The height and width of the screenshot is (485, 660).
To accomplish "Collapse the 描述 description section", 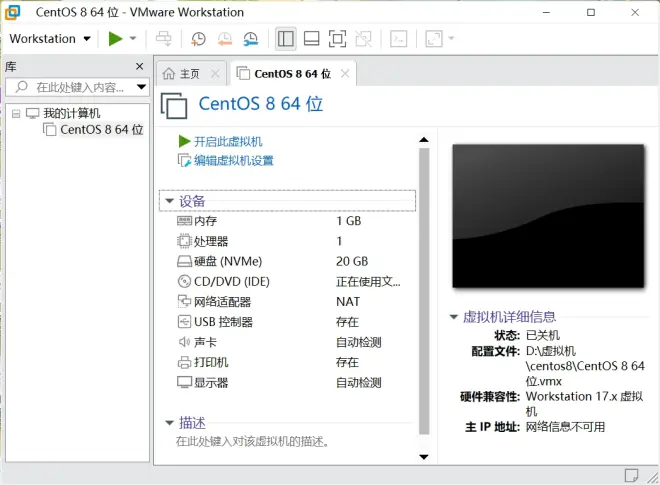I will click(169, 423).
